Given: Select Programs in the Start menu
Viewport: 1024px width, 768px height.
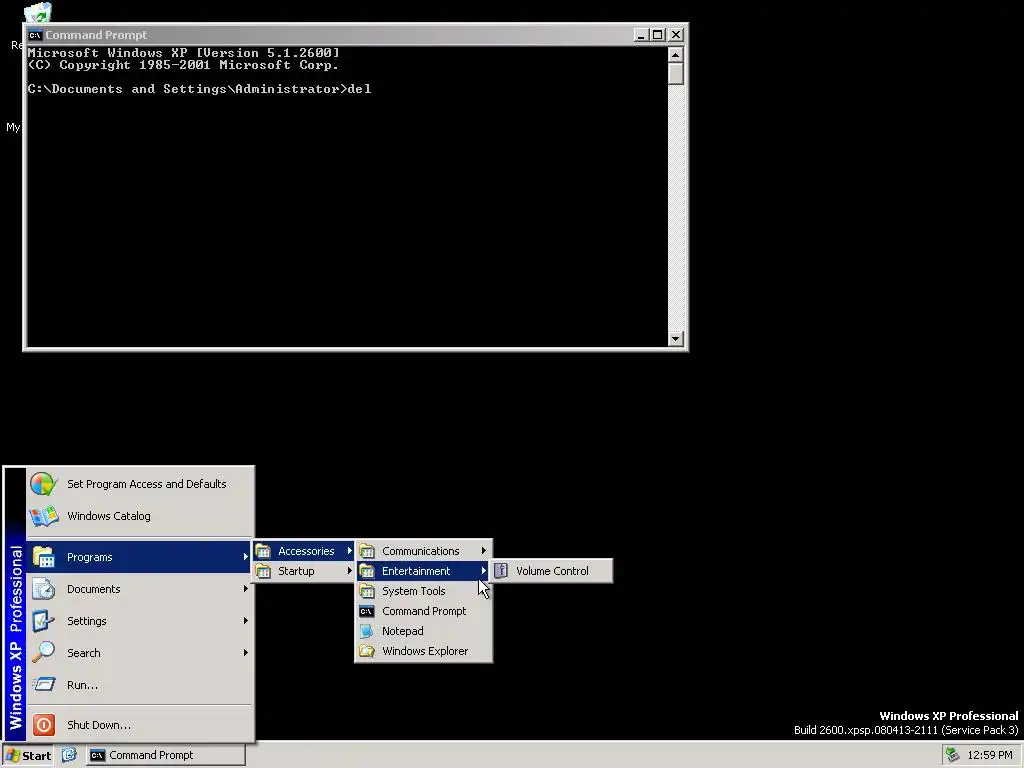Looking at the screenshot, I should [139, 557].
